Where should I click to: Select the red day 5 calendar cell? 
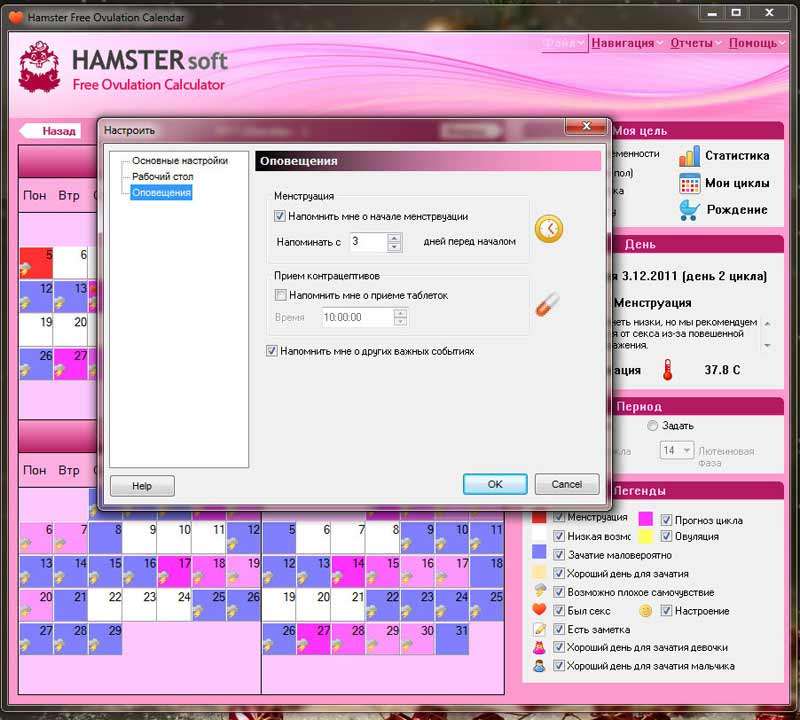(36, 263)
